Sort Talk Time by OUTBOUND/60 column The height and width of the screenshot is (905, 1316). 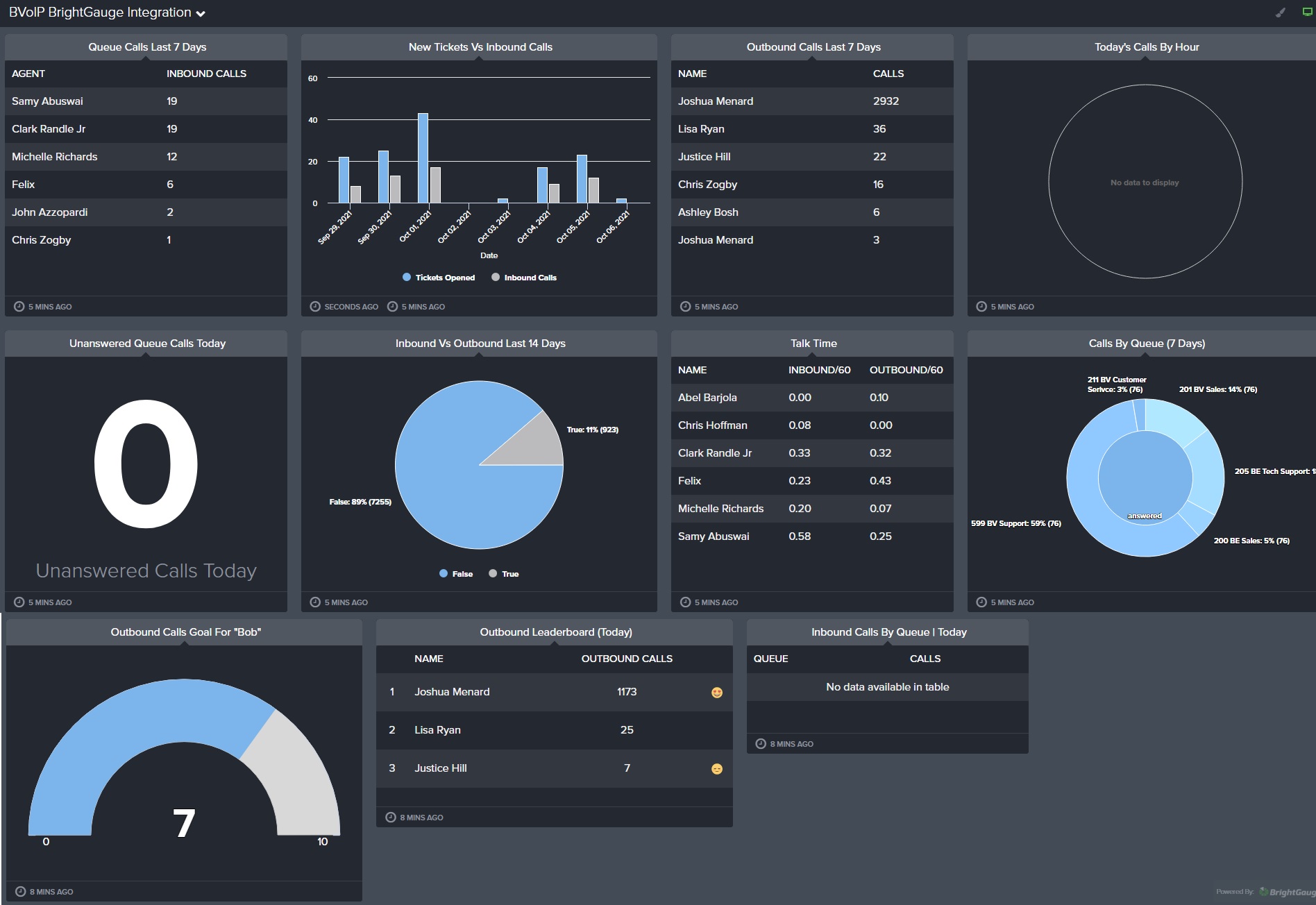[x=906, y=370]
